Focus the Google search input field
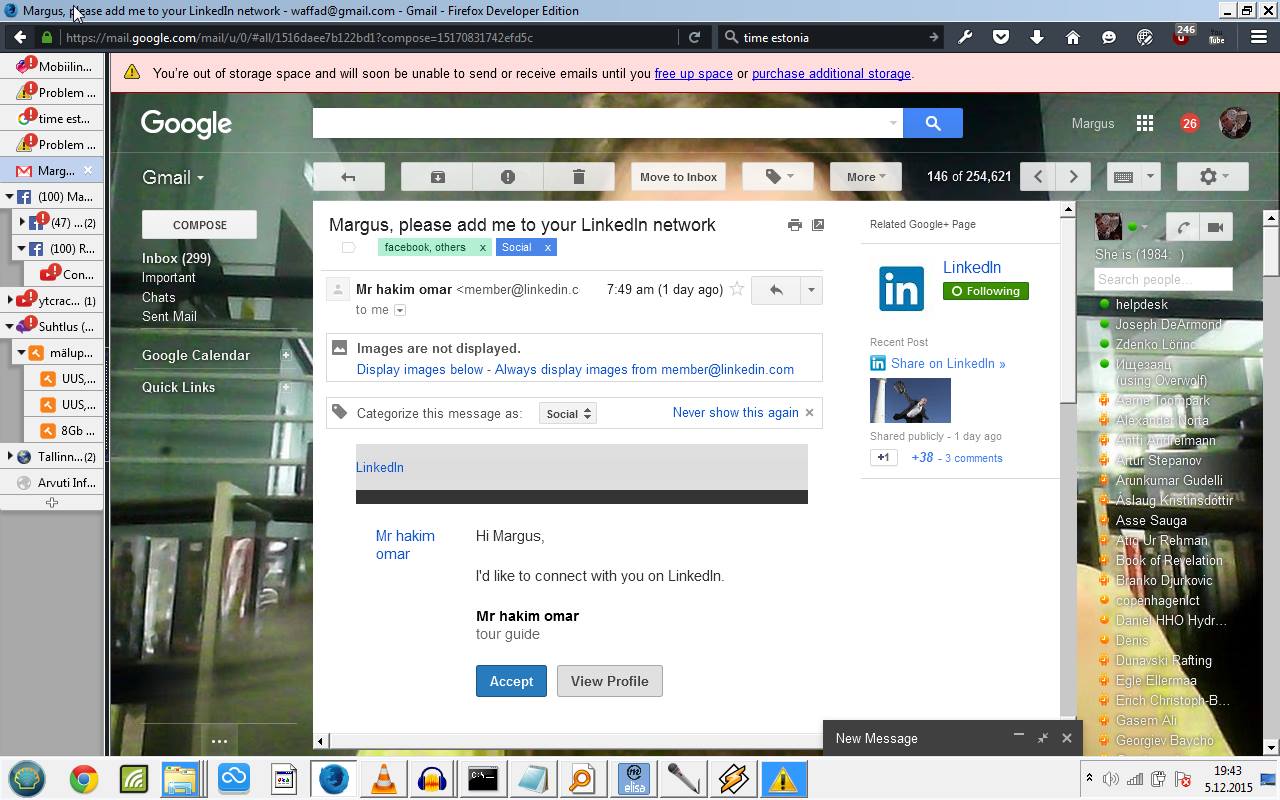The height and width of the screenshot is (800, 1280). 607,123
